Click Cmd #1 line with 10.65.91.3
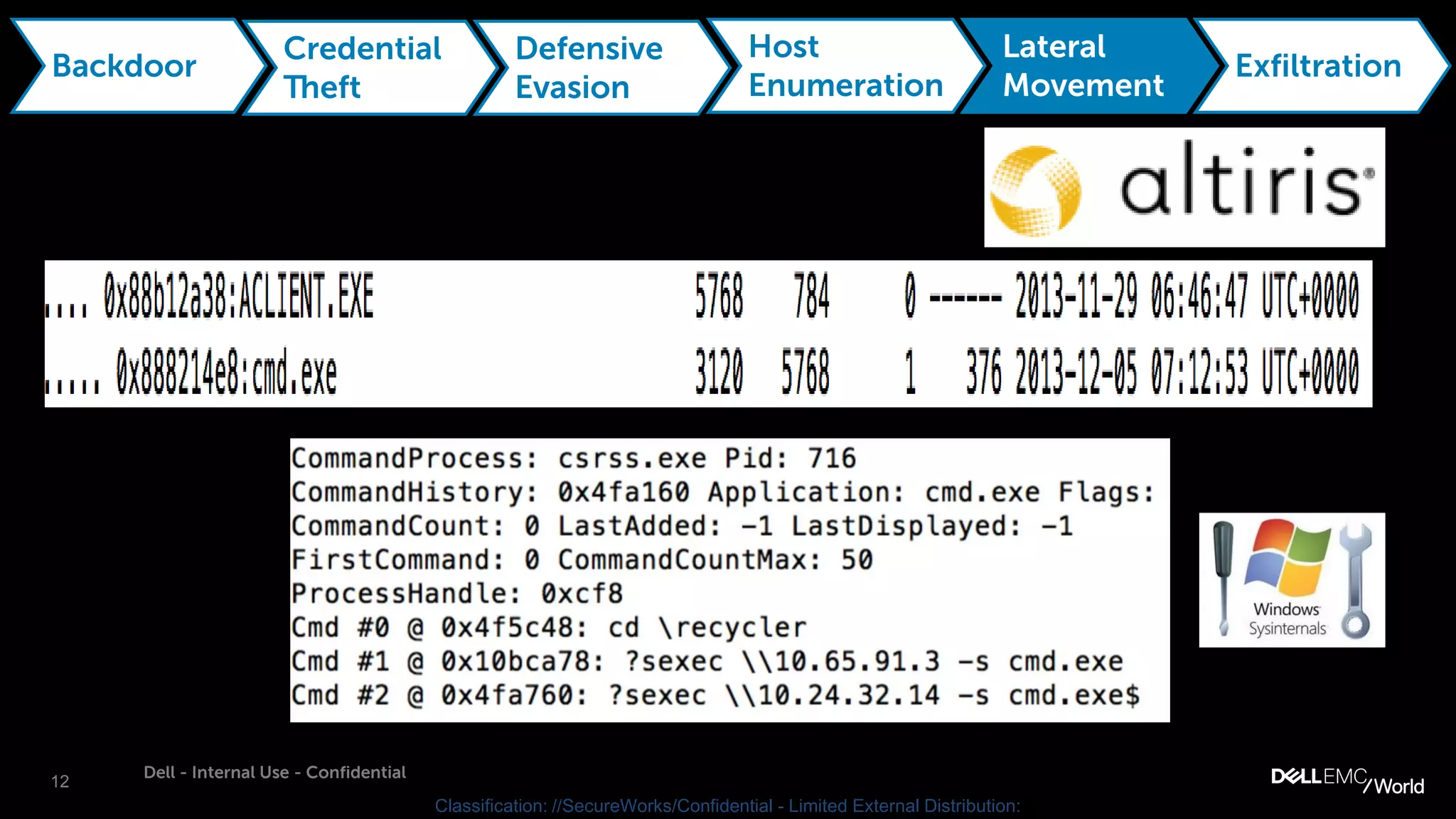Screen dimensions: 1456x819 [x=707, y=661]
